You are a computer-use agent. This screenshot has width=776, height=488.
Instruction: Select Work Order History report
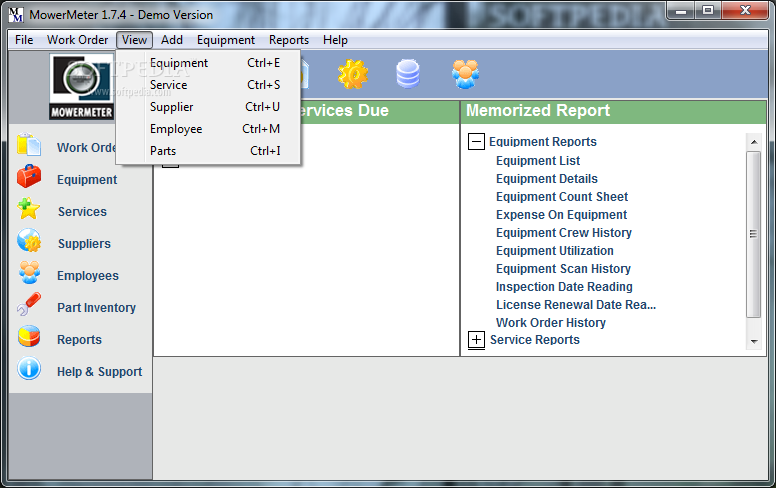551,323
